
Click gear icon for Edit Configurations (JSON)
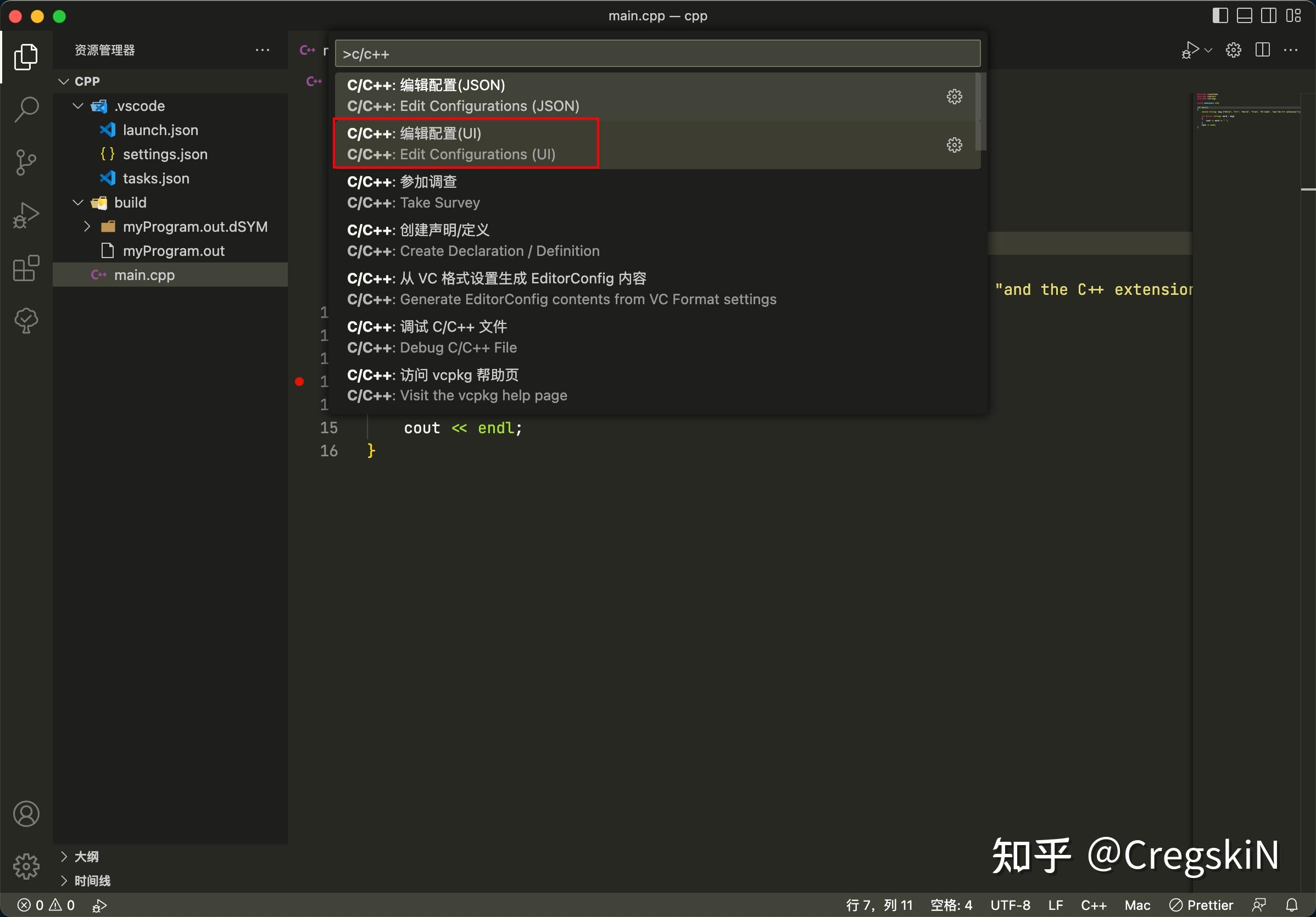pyautogui.click(x=953, y=96)
